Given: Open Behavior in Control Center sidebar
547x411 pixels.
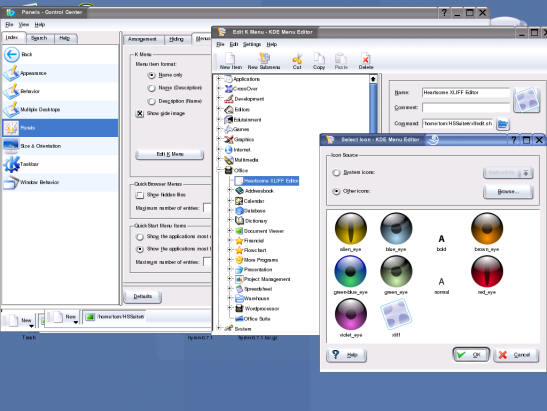Looking at the screenshot, I should (x=60, y=91).
